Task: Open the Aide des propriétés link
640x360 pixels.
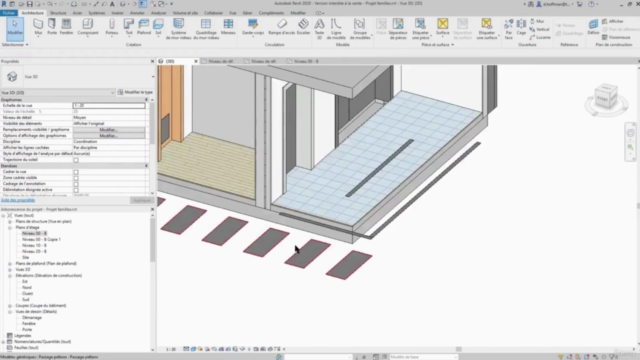Action: pyautogui.click(x=18, y=200)
